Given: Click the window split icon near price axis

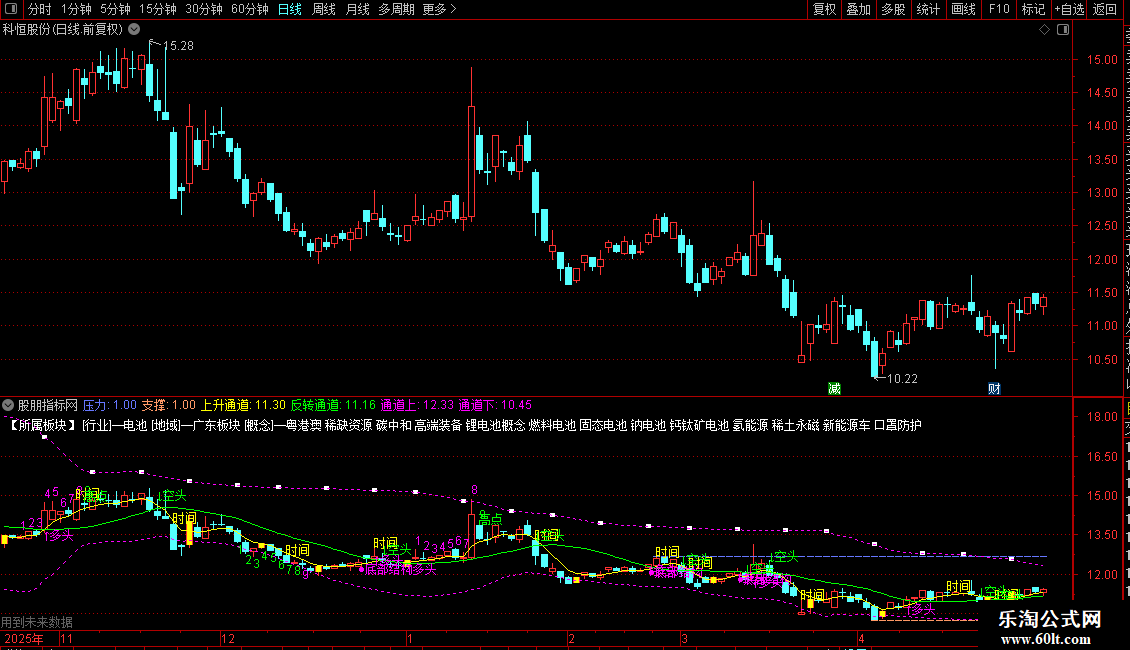Looking at the screenshot, I should [1063, 30].
